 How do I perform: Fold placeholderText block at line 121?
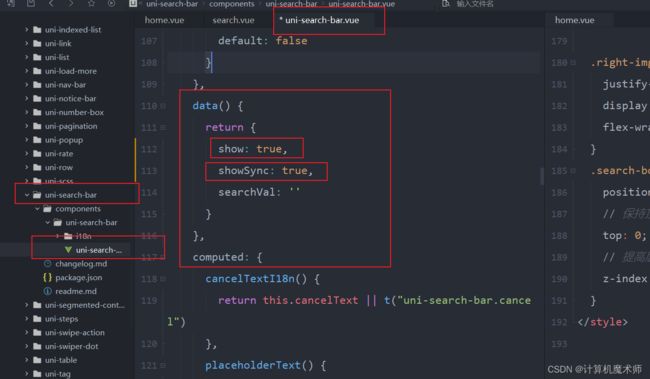tap(163, 366)
